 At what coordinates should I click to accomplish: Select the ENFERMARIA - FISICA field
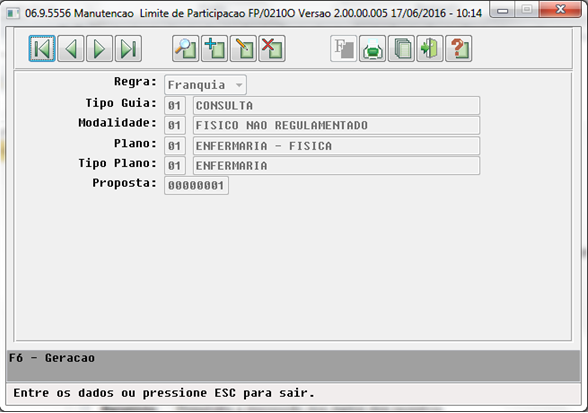click(x=336, y=146)
